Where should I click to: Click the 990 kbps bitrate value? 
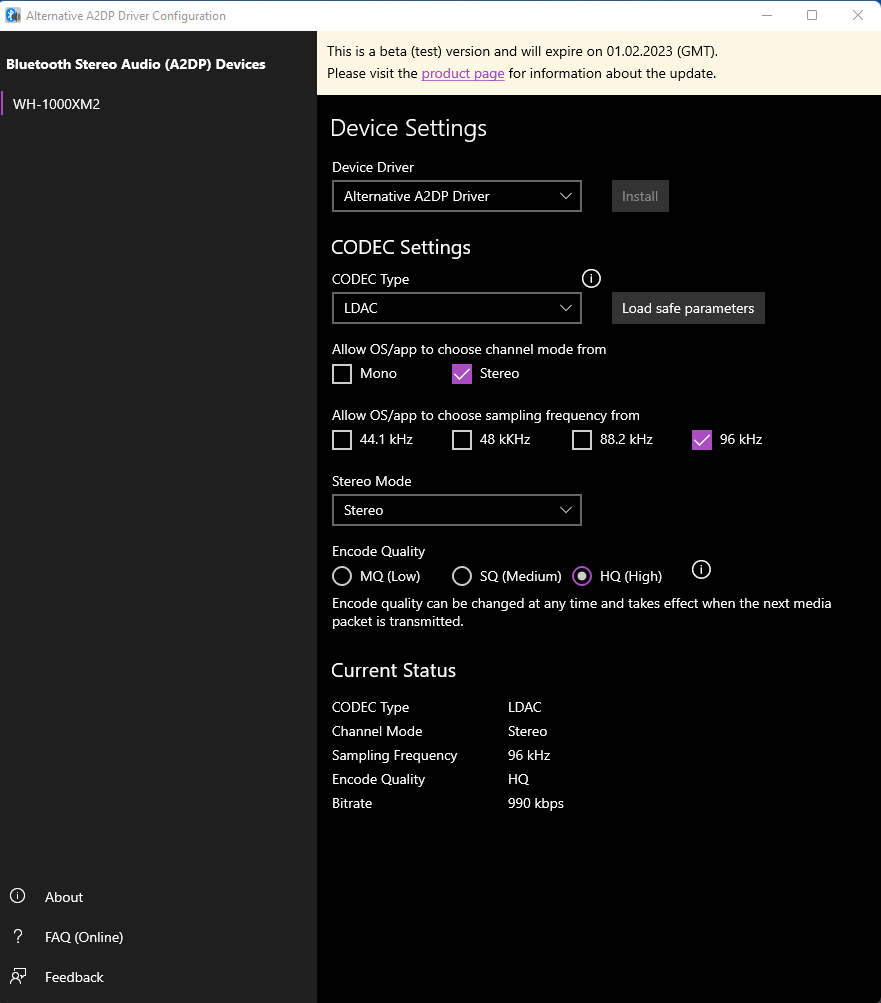536,803
